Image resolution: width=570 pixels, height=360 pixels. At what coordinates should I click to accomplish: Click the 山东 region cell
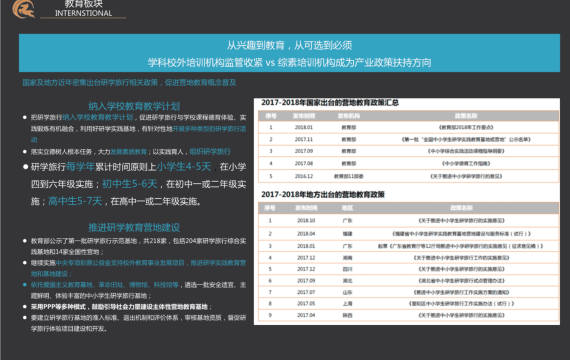(x=347, y=292)
